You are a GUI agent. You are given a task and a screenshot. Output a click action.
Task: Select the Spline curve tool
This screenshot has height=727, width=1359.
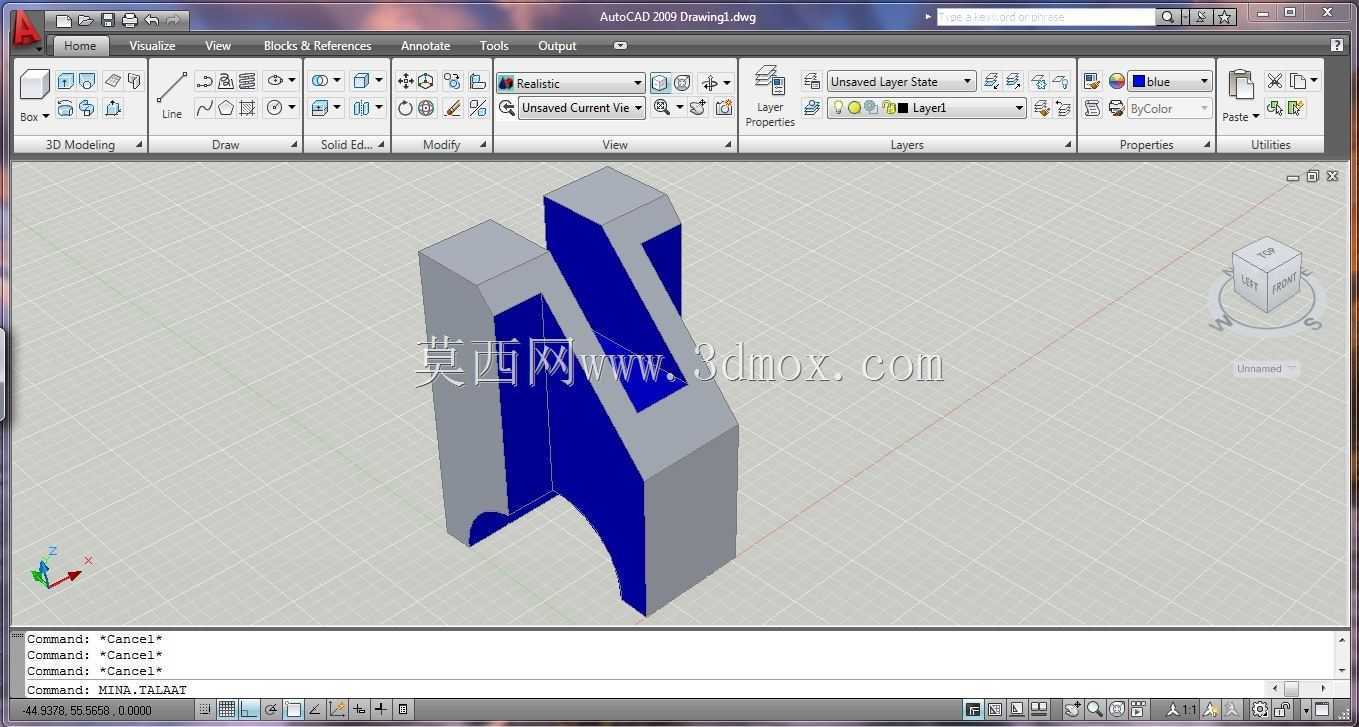click(x=204, y=108)
